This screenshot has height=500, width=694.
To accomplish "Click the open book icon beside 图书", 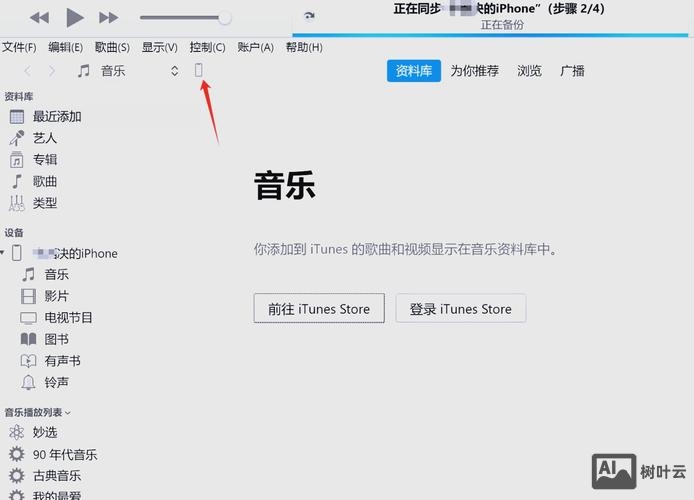I will (x=28, y=339).
